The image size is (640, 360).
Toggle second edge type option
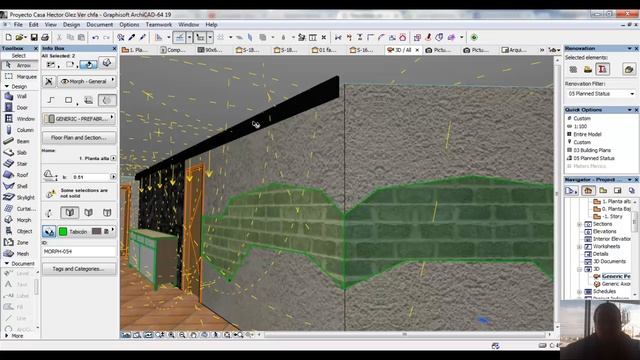pyautogui.click(x=89, y=212)
